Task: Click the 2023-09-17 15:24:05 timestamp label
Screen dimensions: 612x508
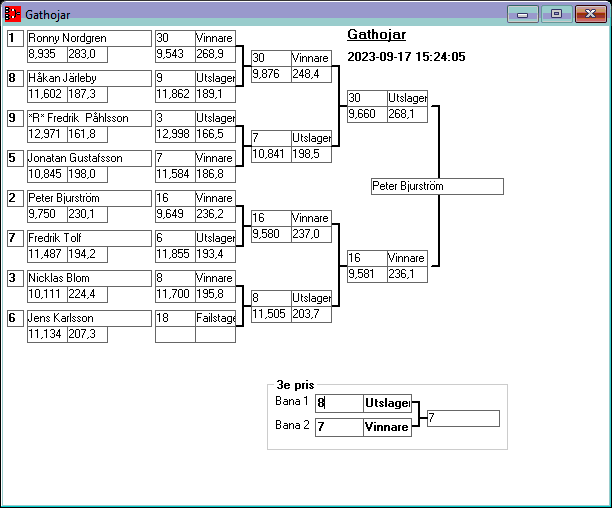Action: [x=406, y=57]
